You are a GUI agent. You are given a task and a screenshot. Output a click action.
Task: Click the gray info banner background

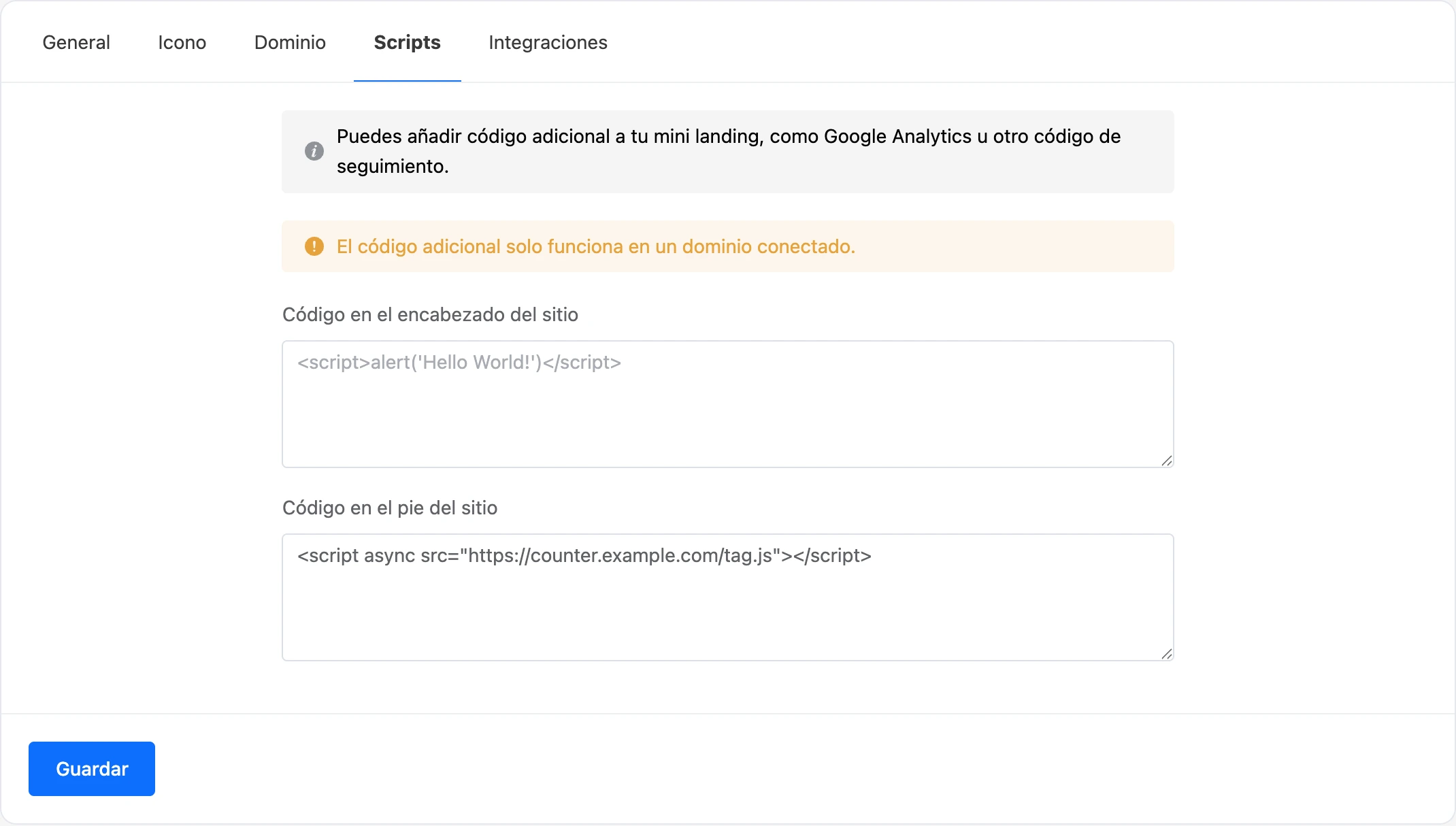click(728, 152)
